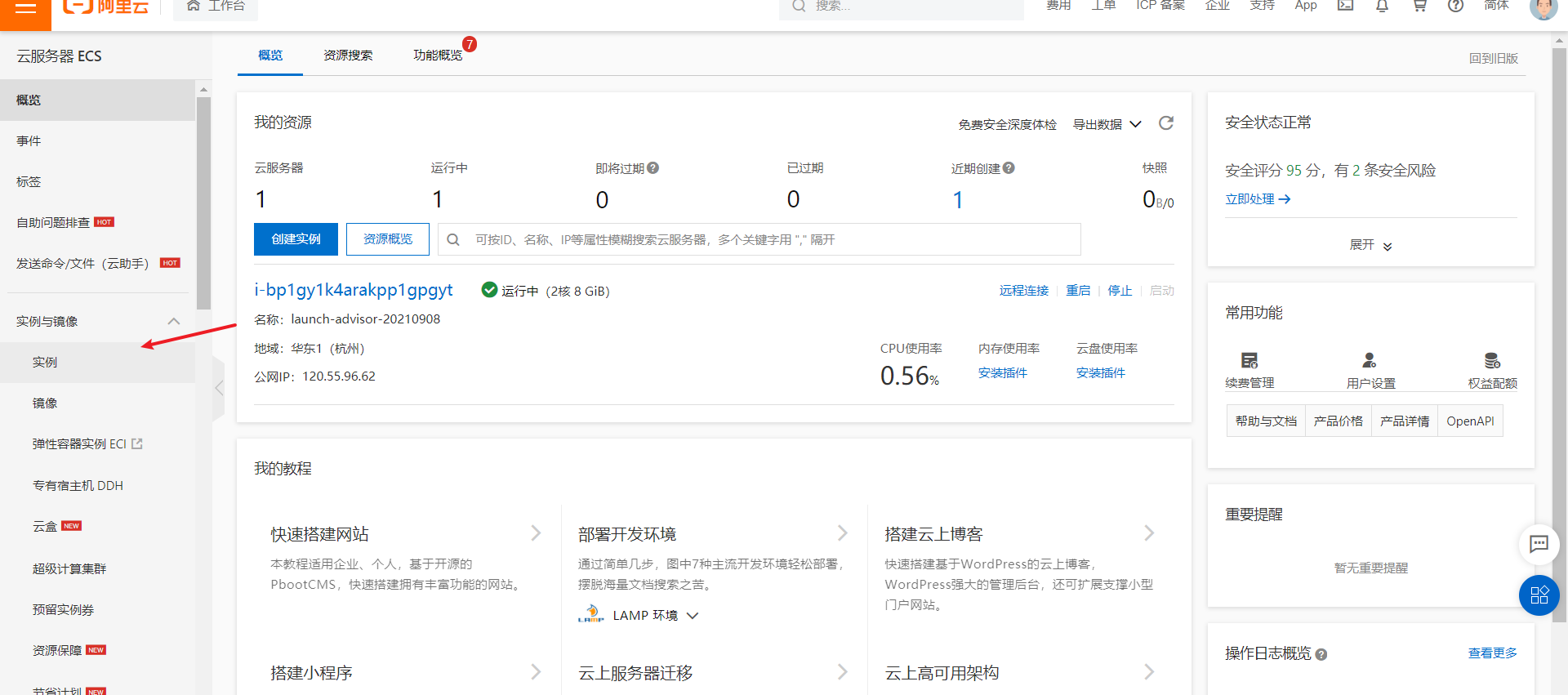Switch to the Resource Search tab
The width and height of the screenshot is (1568, 695).
(x=348, y=55)
